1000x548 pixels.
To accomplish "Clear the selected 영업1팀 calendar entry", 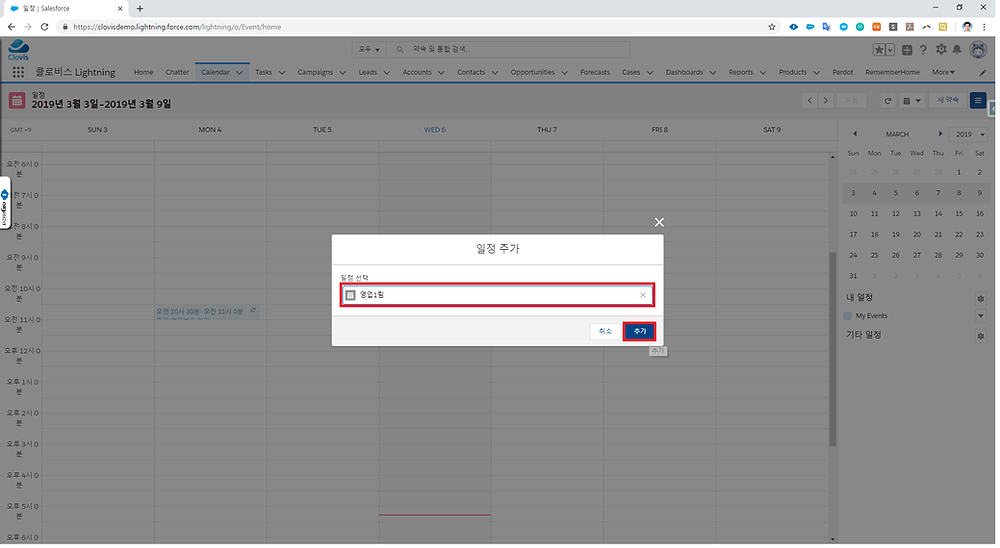I will (645, 296).
